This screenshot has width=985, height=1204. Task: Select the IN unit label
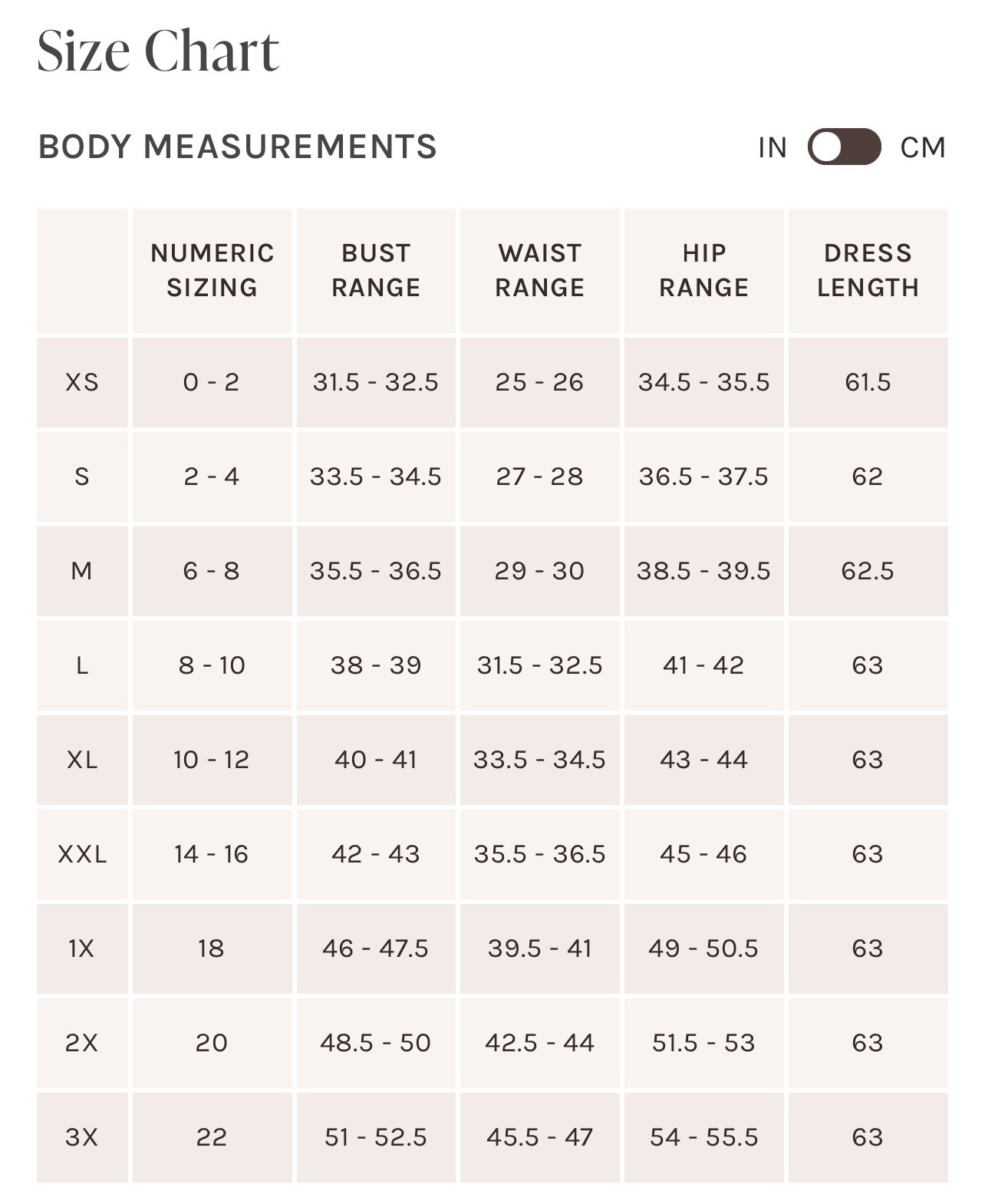(x=773, y=147)
